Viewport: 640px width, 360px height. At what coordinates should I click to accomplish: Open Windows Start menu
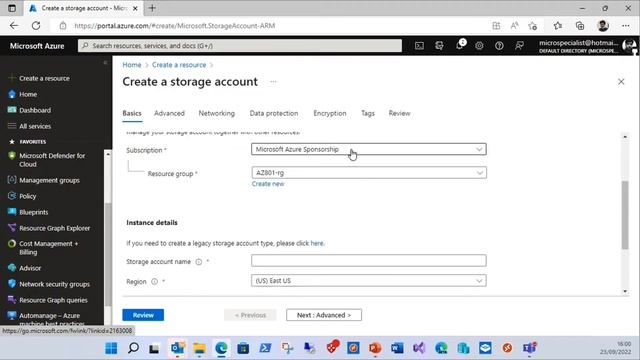111,348
